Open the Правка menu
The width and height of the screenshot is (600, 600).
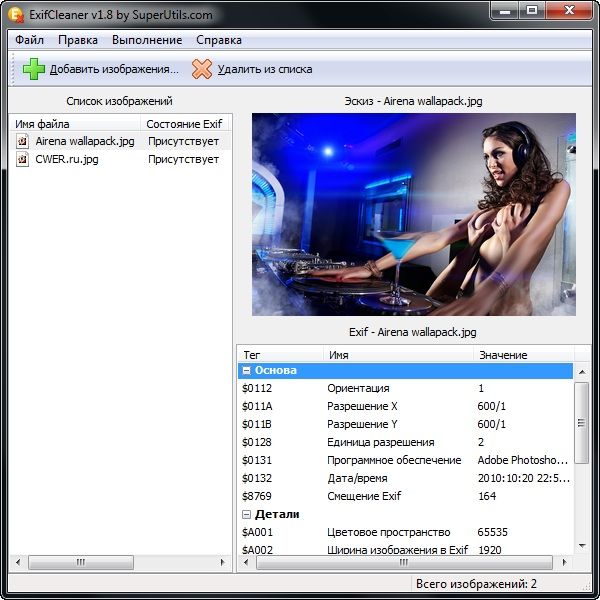(x=78, y=40)
